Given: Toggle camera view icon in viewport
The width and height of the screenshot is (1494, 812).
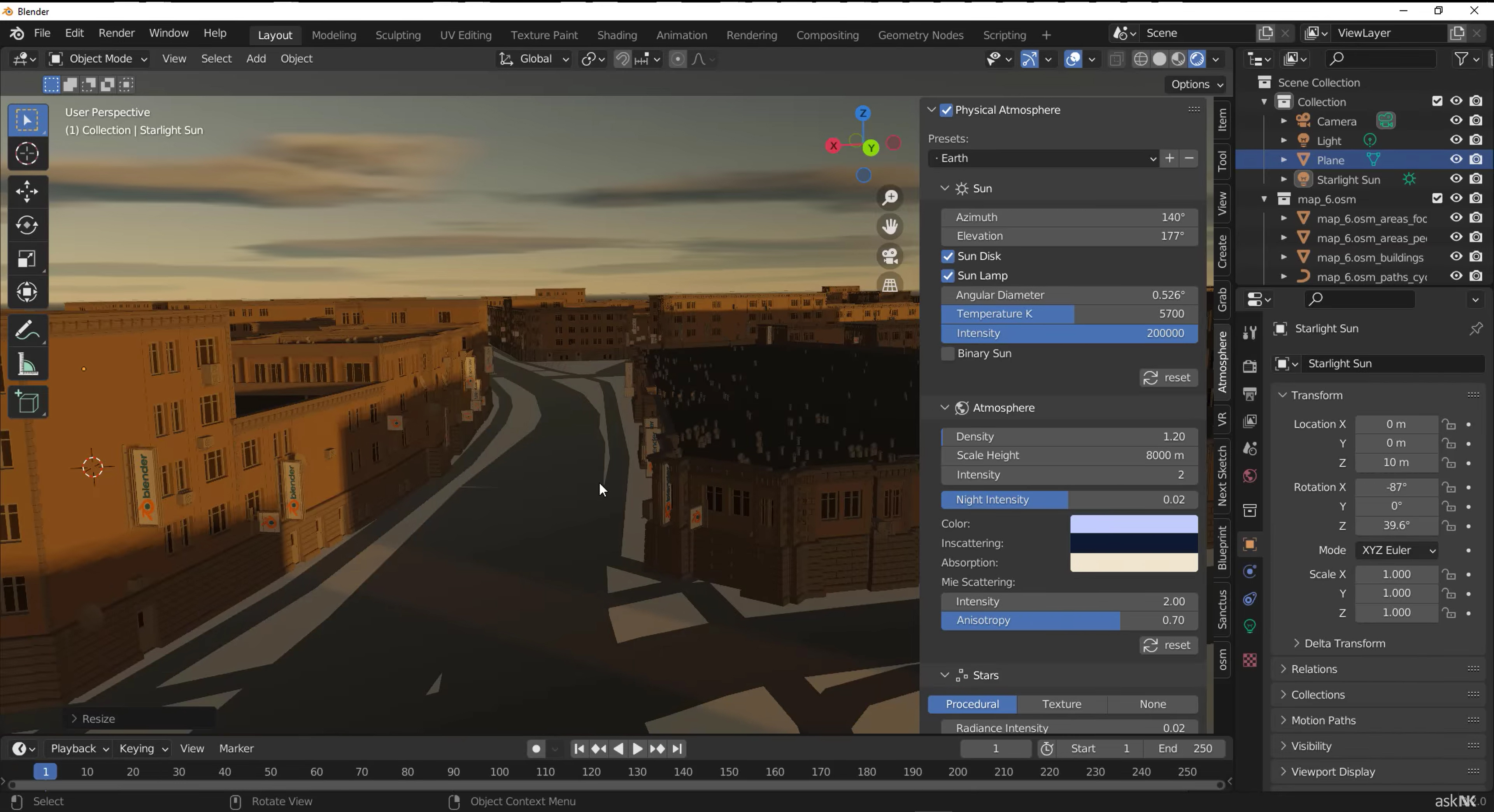Looking at the screenshot, I should coord(890,255).
